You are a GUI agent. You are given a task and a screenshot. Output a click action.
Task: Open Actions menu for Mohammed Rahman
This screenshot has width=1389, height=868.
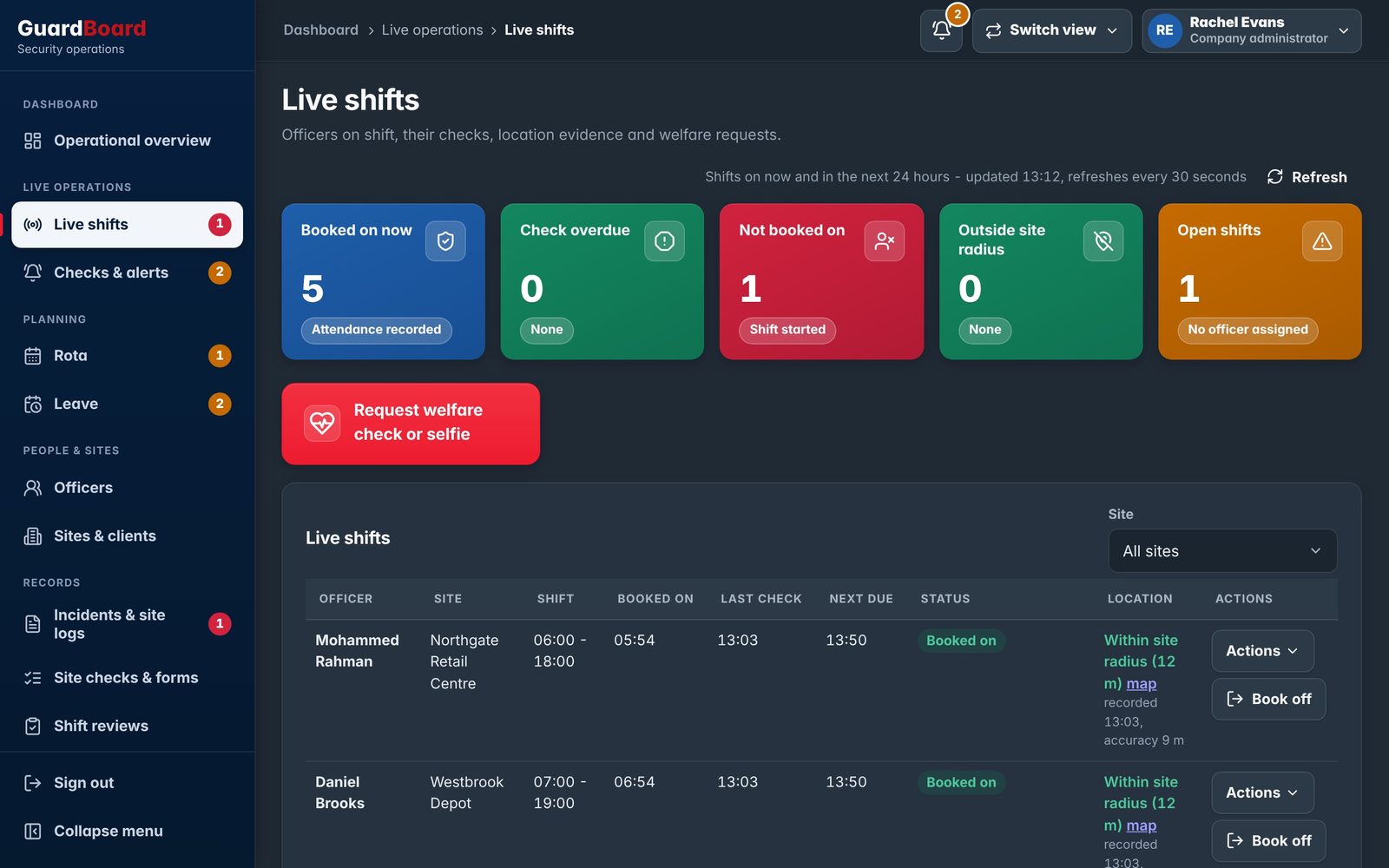(1262, 651)
